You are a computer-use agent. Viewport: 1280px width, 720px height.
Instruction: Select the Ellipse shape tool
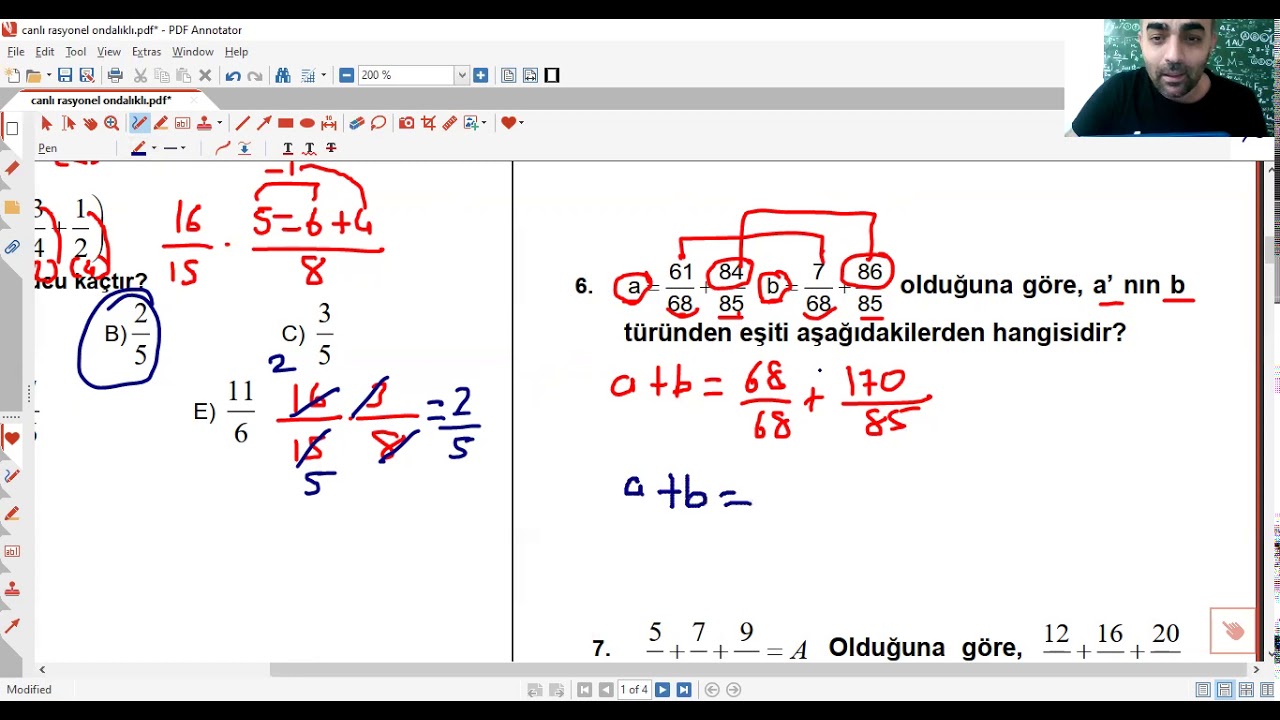point(307,123)
